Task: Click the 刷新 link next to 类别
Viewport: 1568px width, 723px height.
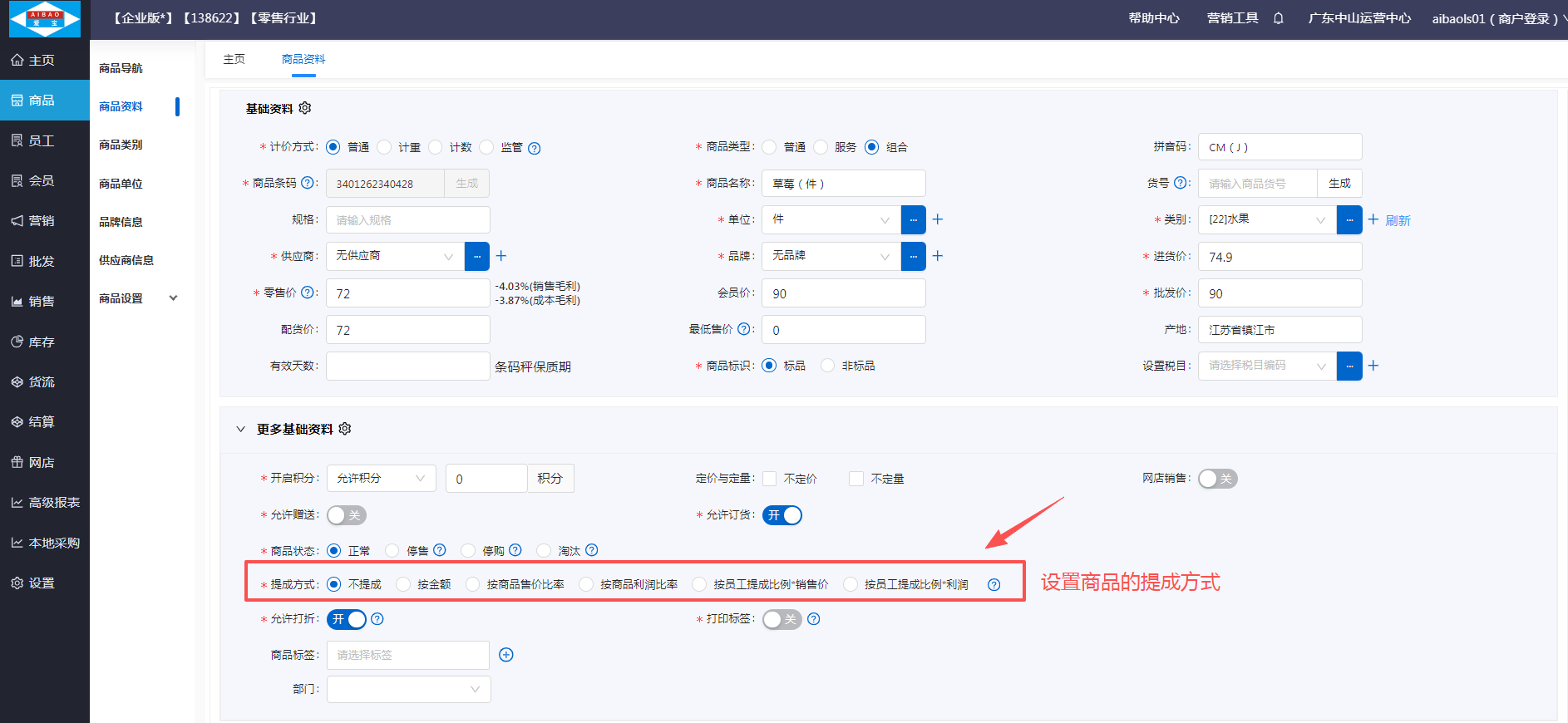Action: [1398, 220]
